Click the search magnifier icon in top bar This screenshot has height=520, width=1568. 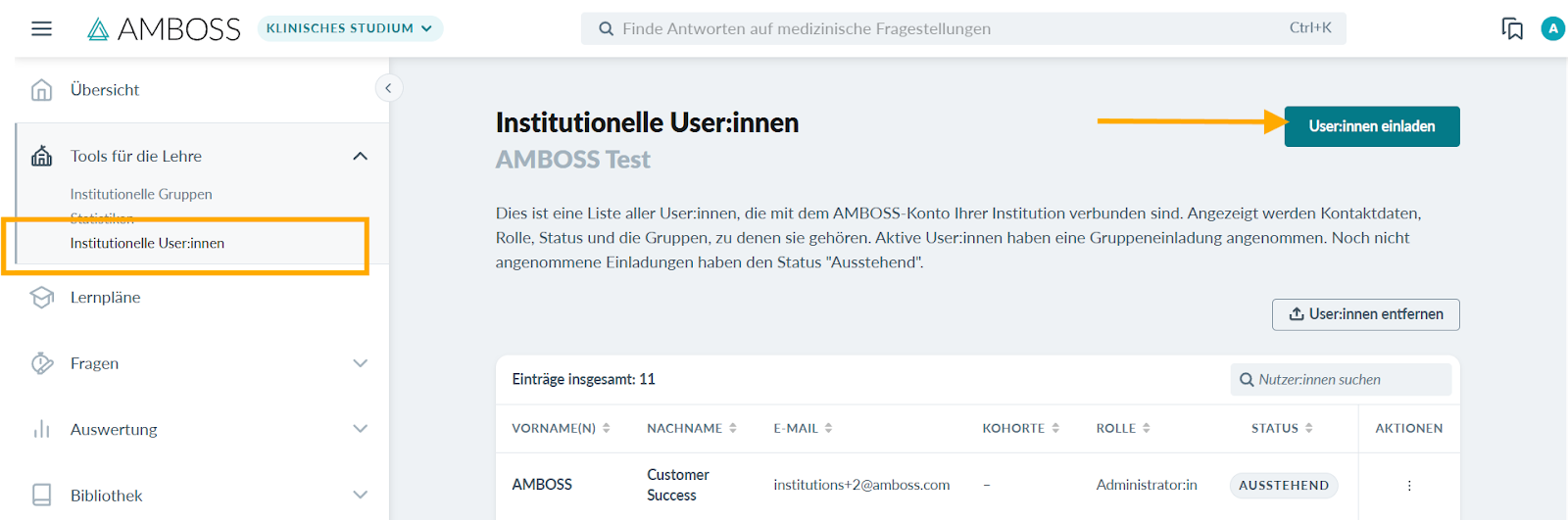pyautogui.click(x=607, y=28)
